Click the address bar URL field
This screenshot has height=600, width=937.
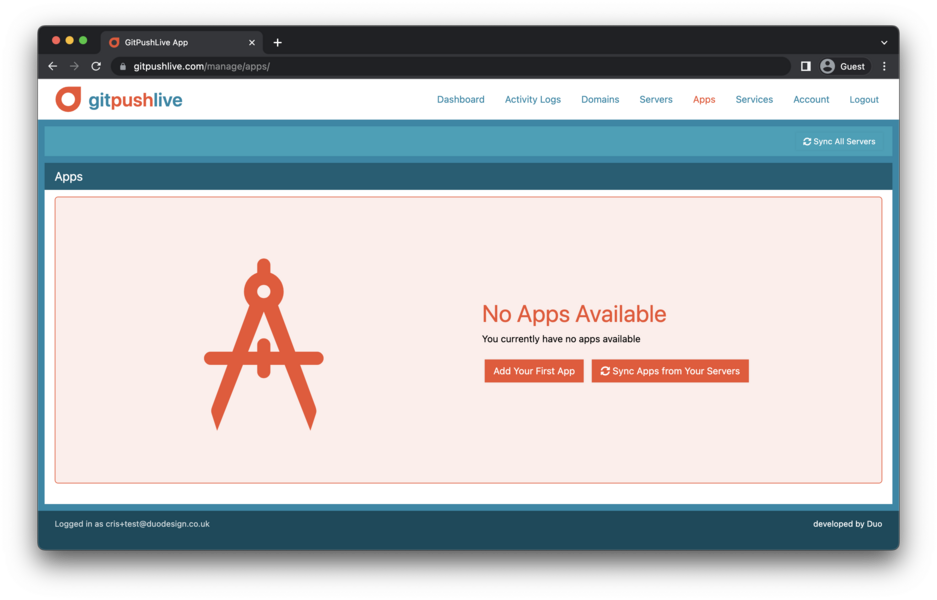[x=451, y=66]
